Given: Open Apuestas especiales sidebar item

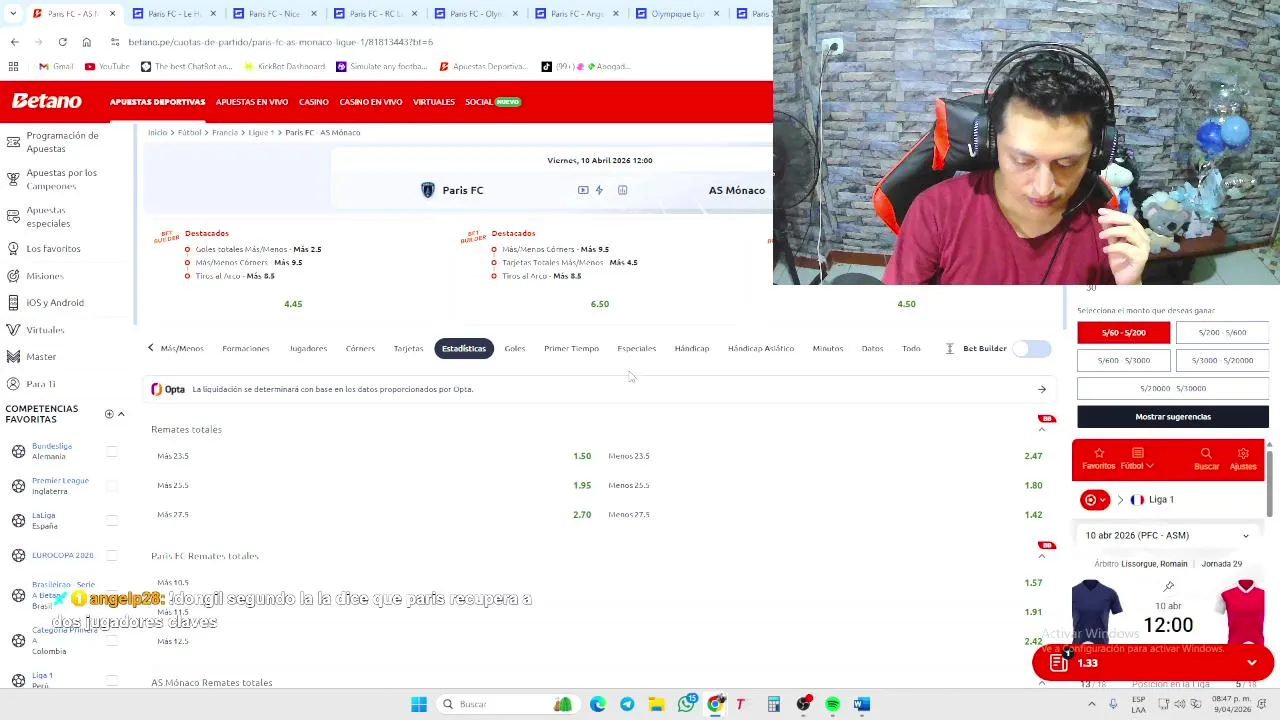Looking at the screenshot, I should click(x=48, y=216).
